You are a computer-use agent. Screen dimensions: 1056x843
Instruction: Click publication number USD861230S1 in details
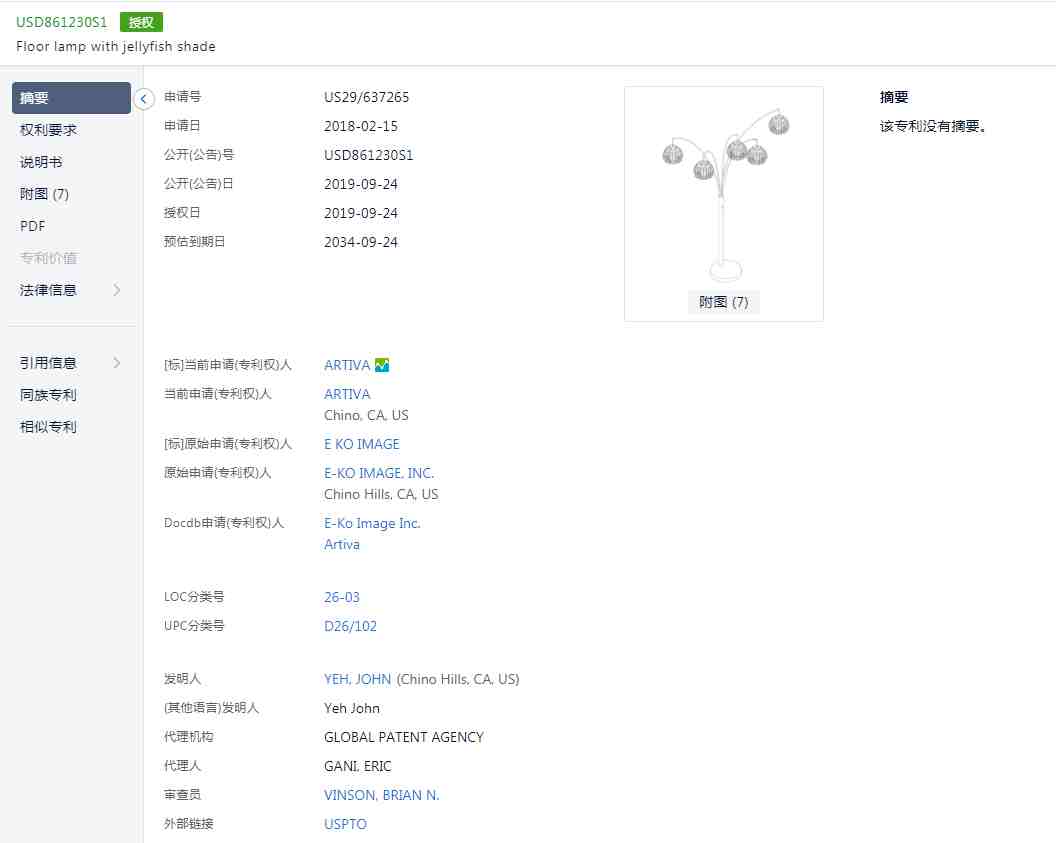pos(368,155)
